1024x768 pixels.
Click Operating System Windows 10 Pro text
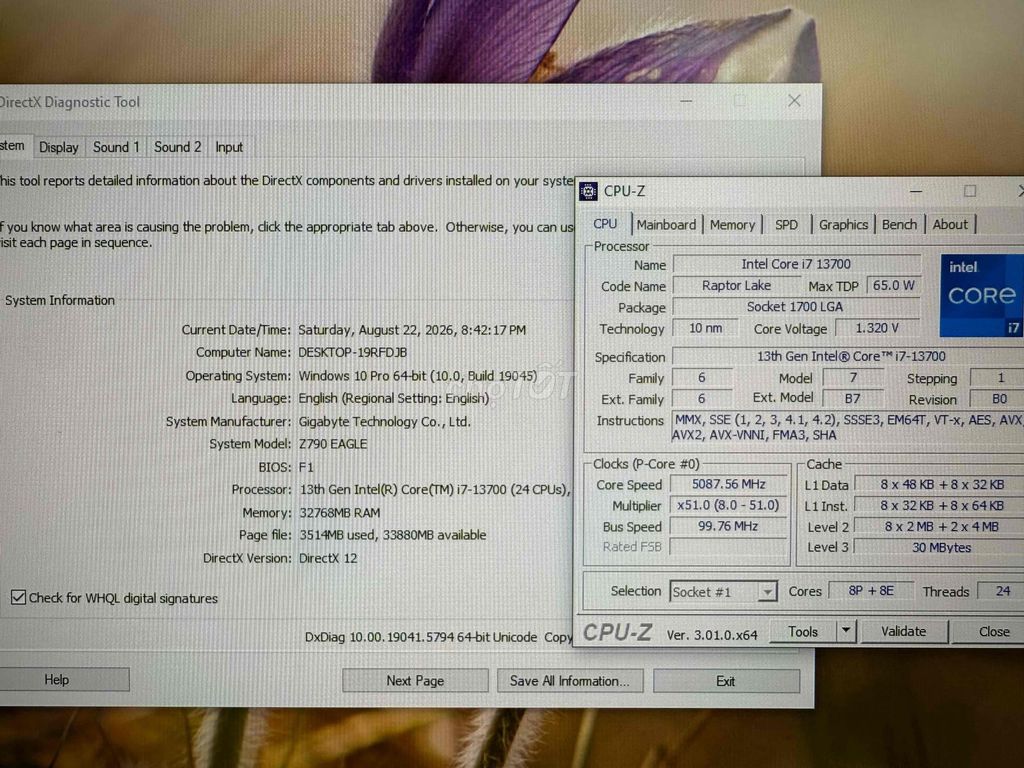pyautogui.click(x=418, y=376)
